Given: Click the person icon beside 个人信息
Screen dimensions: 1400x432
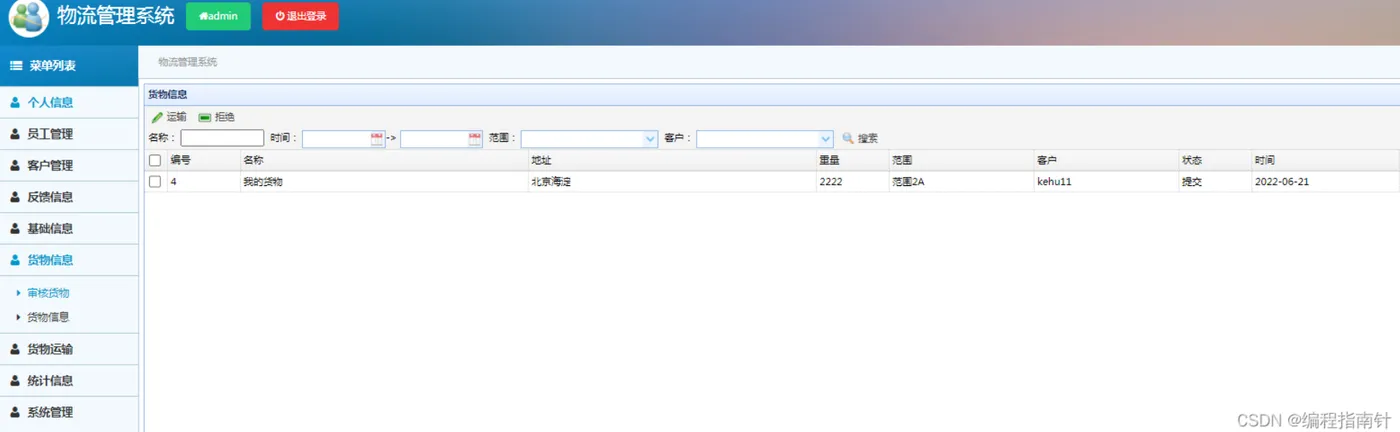Looking at the screenshot, I should click(x=15, y=102).
